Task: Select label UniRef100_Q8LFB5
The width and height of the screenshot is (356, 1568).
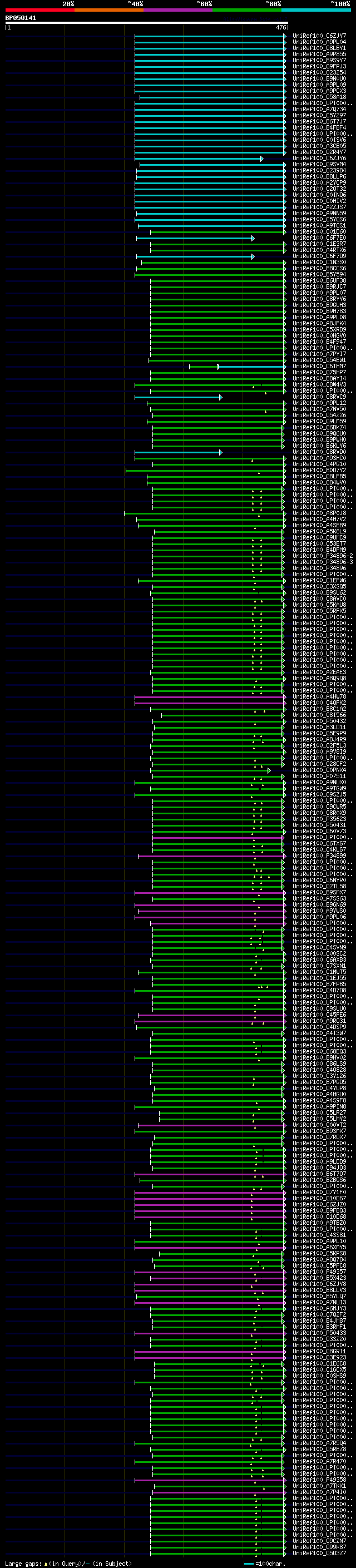Action: pos(319,477)
